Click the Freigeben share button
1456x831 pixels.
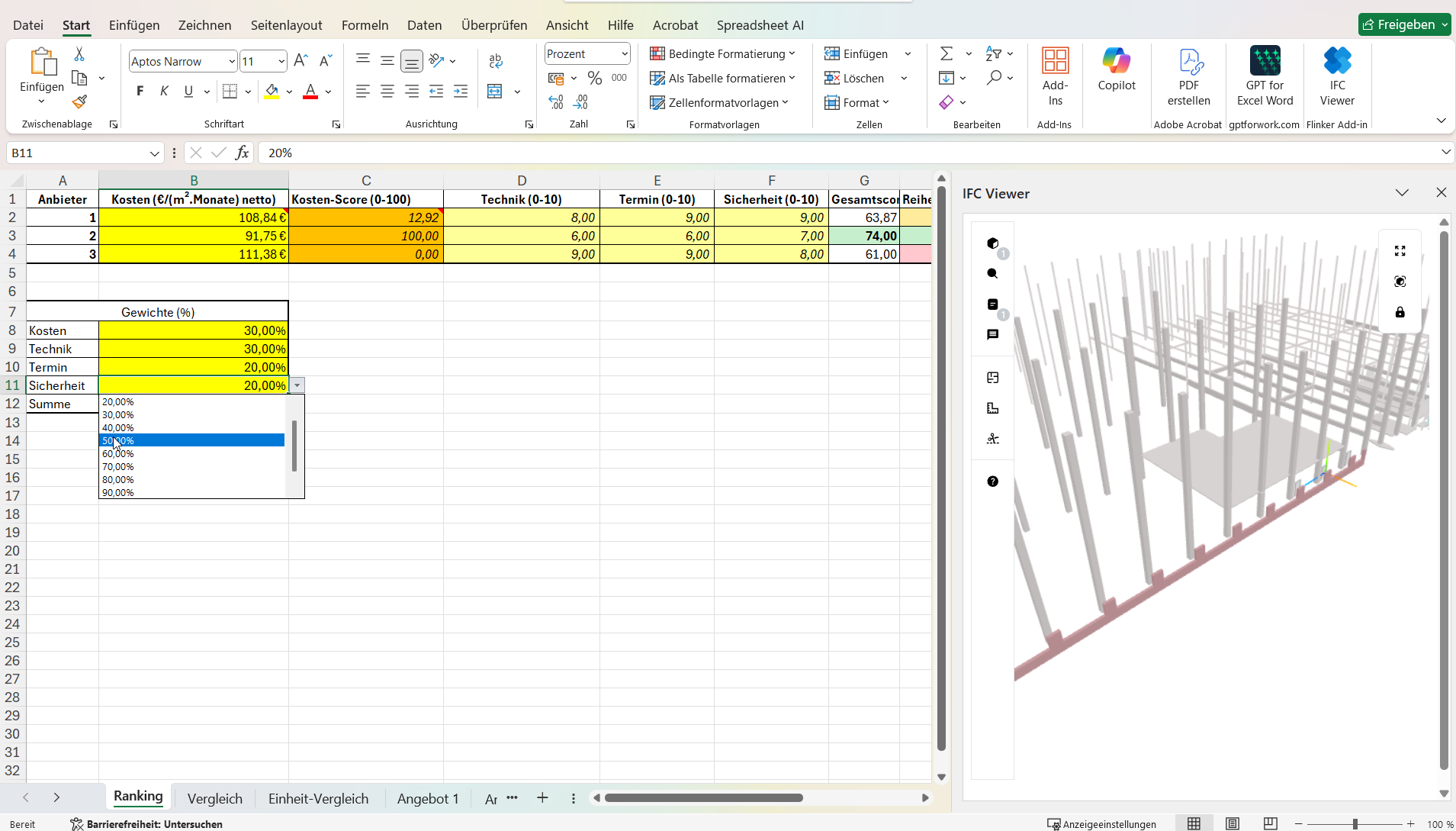[x=1404, y=24]
